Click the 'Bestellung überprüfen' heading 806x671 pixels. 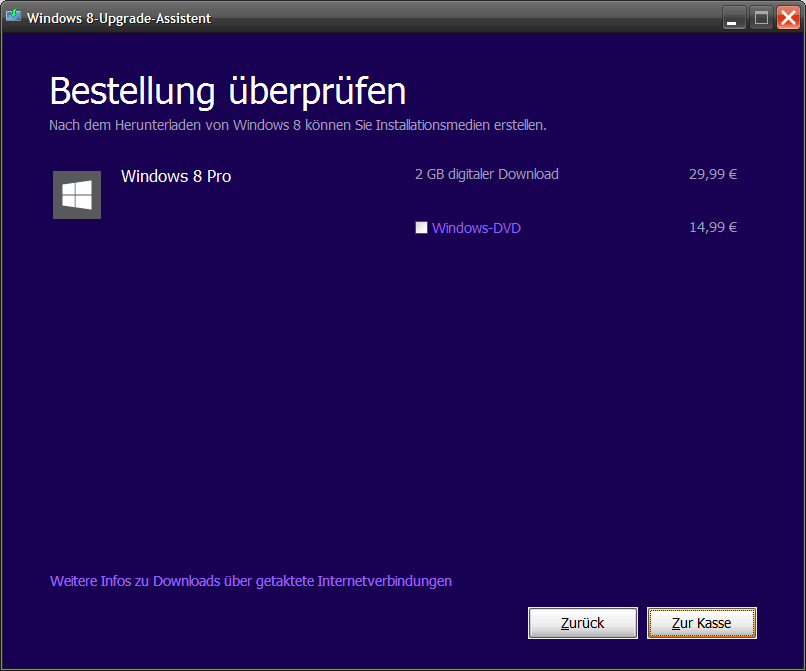[x=228, y=92]
